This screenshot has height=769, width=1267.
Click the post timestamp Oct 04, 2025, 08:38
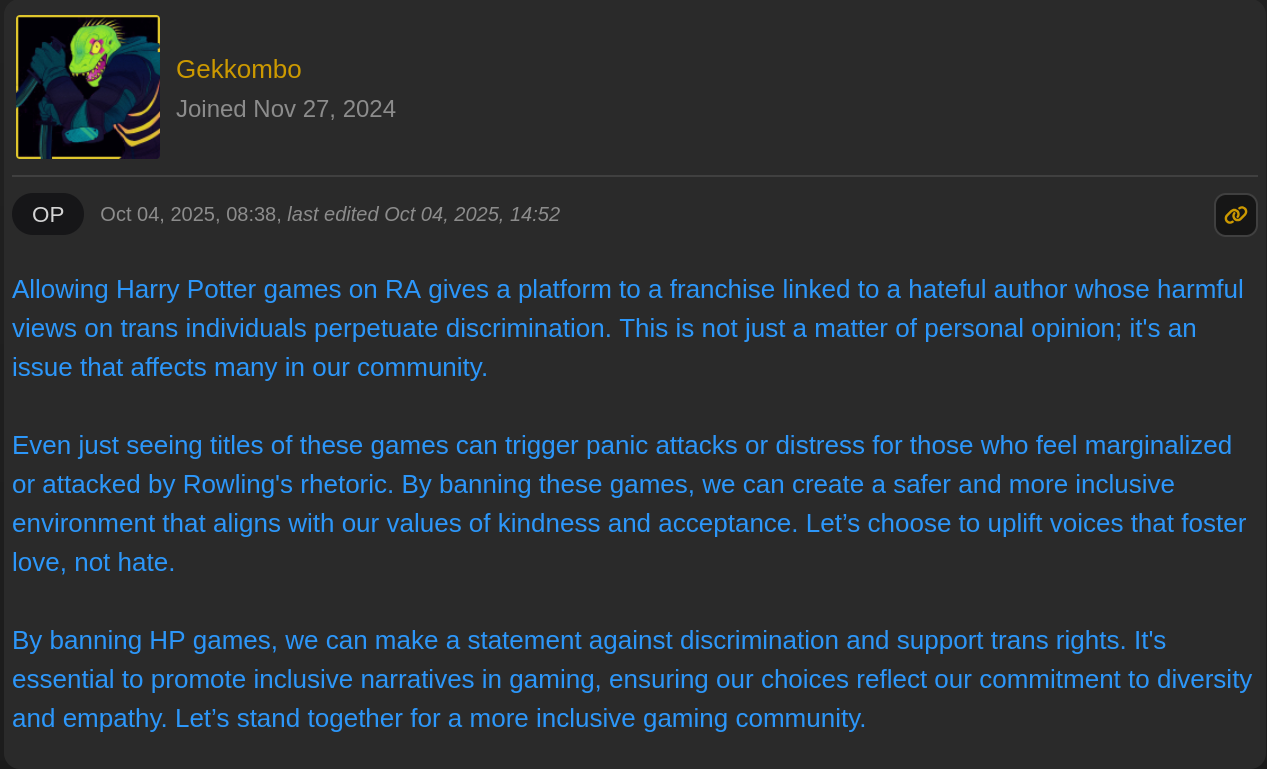point(190,214)
